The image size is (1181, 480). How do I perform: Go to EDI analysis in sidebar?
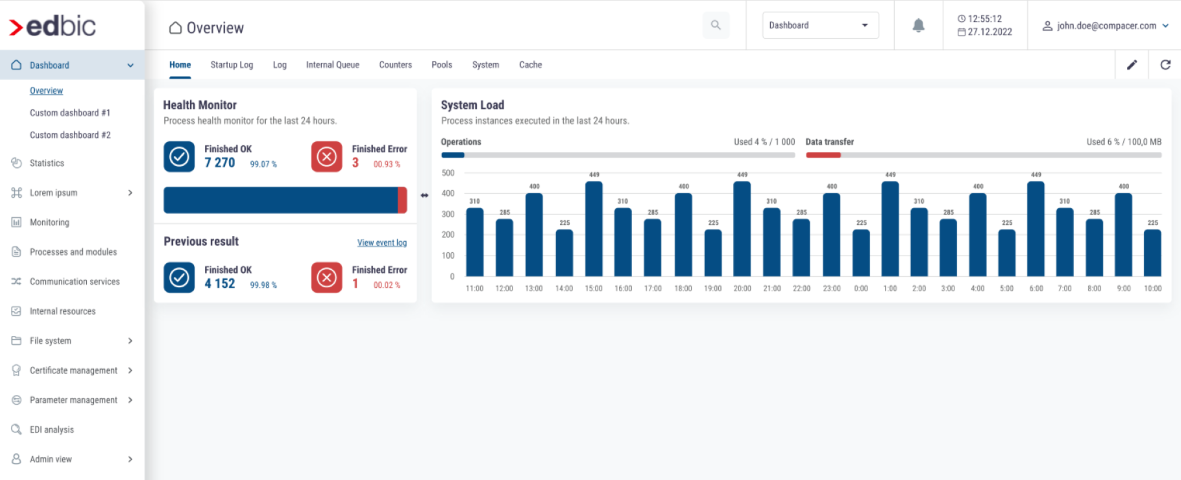[51, 430]
